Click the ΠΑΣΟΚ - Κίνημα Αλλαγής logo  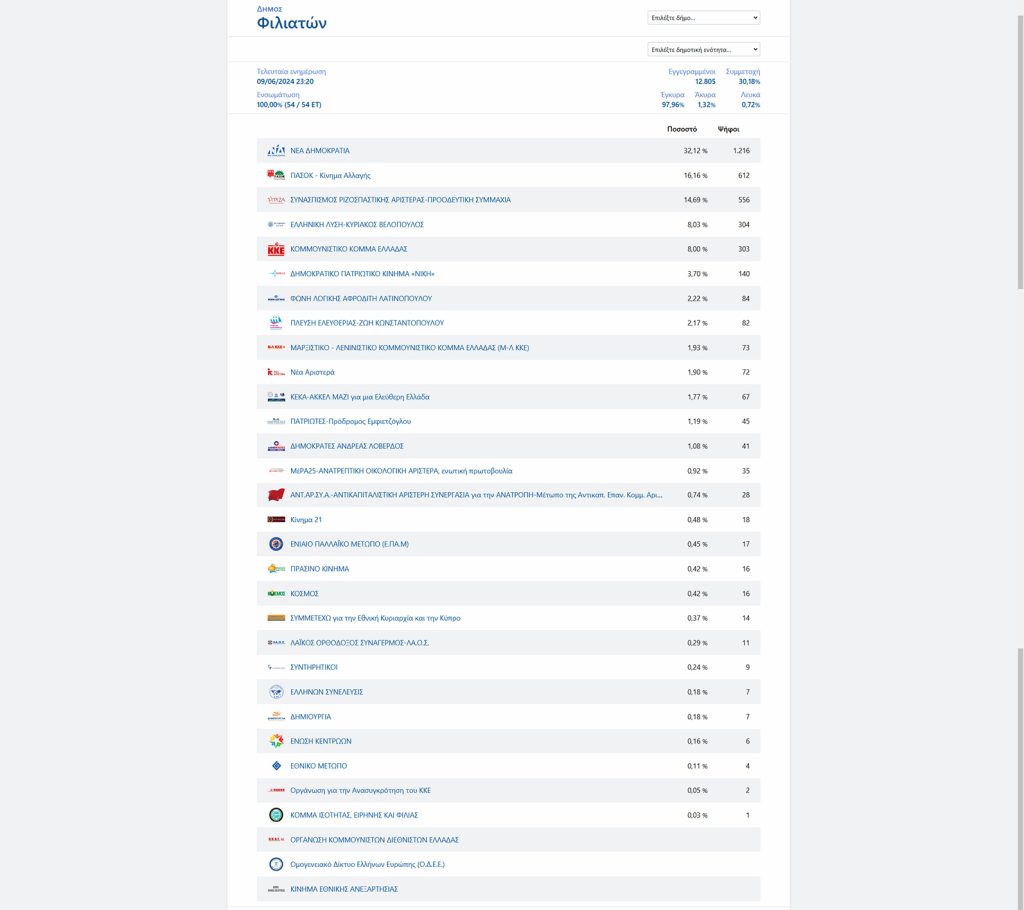[x=276, y=175]
